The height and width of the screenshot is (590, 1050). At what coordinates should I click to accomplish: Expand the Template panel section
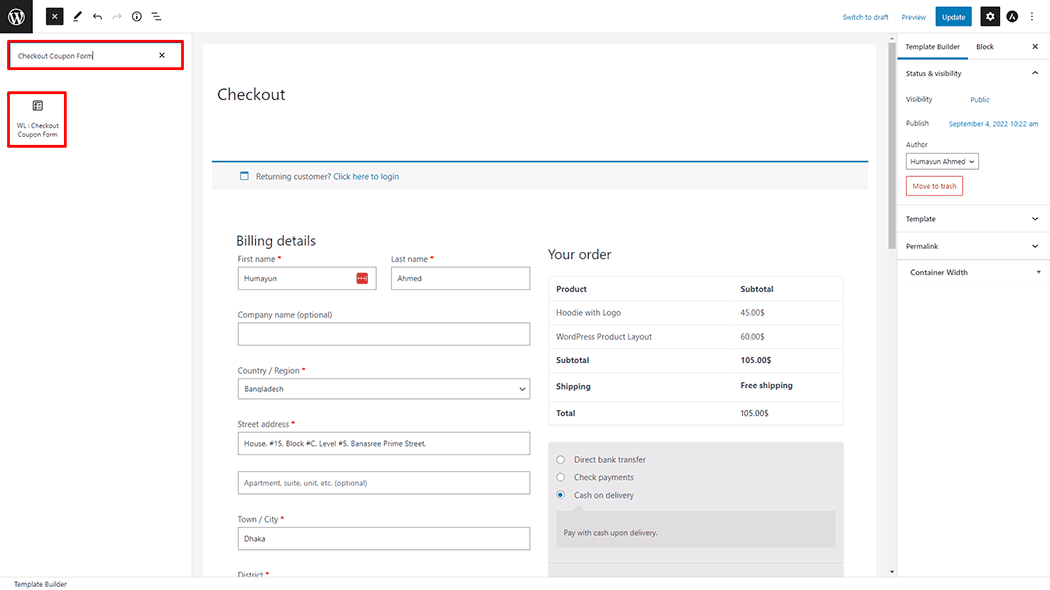972,219
